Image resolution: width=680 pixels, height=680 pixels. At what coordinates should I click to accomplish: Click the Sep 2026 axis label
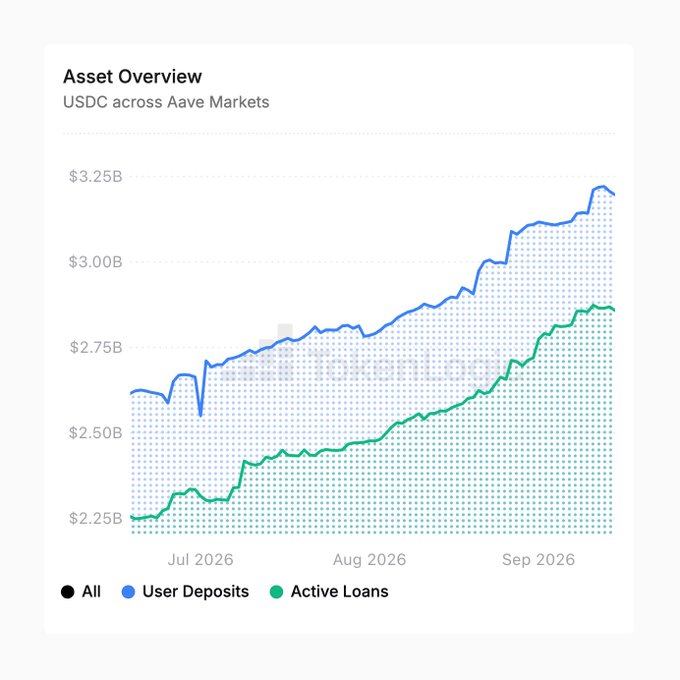(x=538, y=559)
